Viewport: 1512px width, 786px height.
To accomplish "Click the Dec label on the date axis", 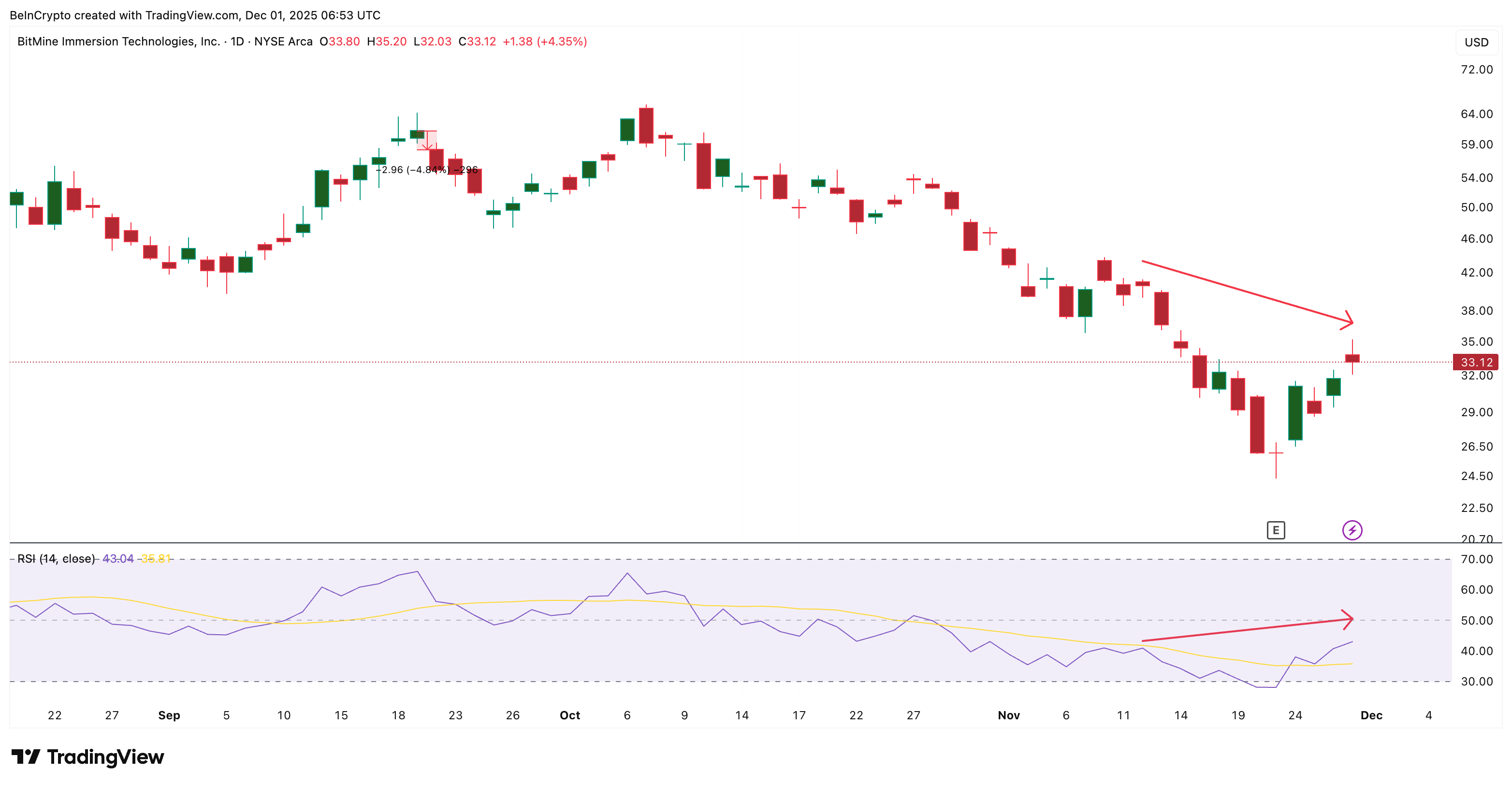I will tap(1373, 715).
